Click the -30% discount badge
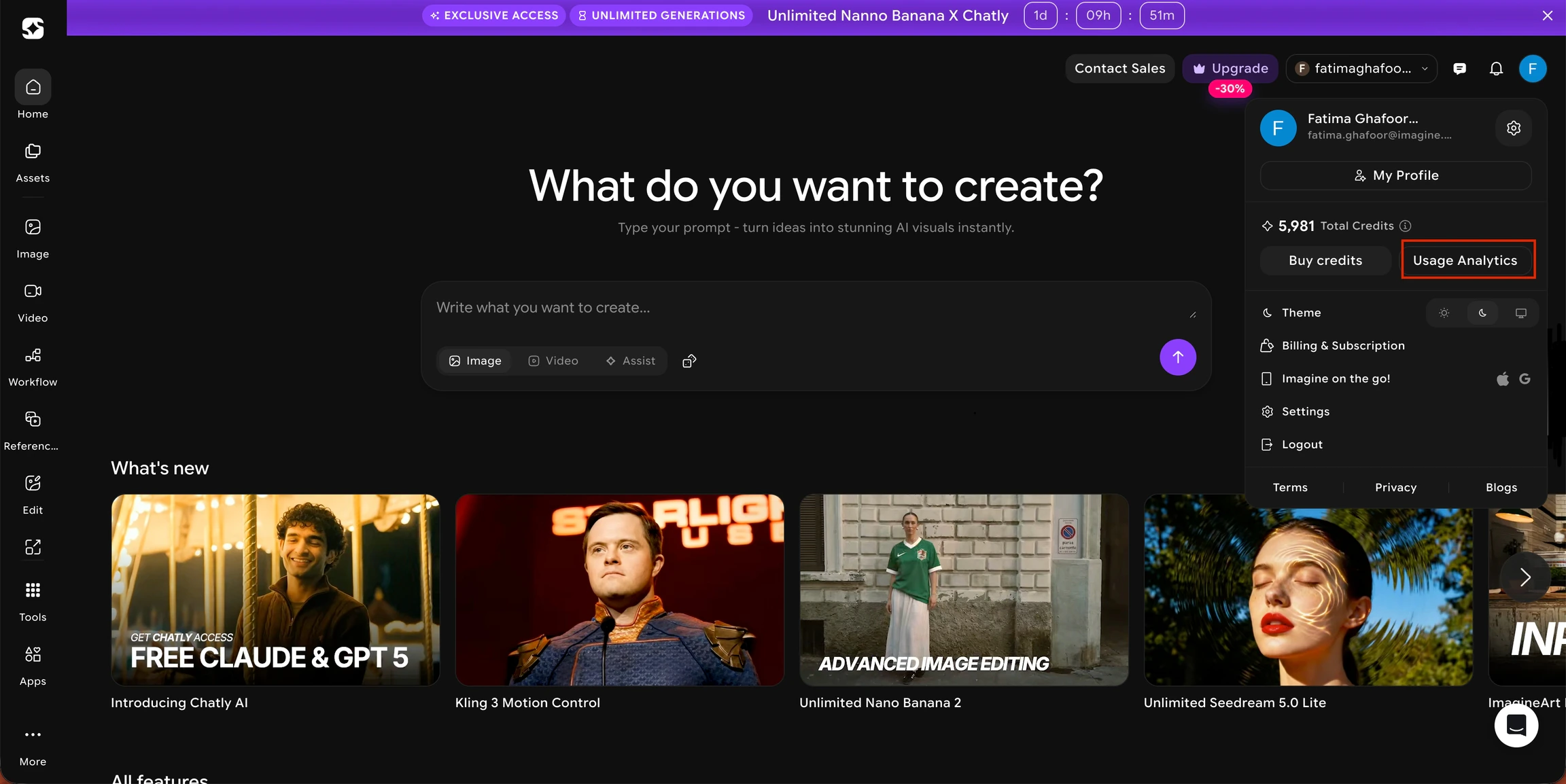 pyautogui.click(x=1230, y=89)
